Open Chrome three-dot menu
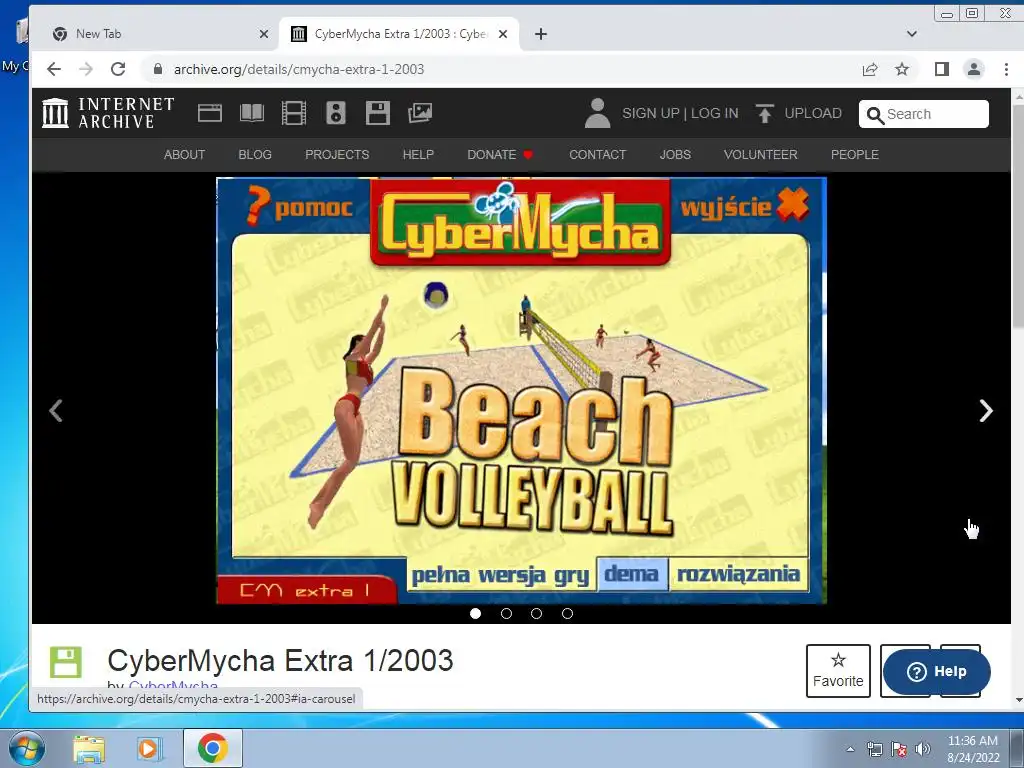The image size is (1024, 768). (1006, 69)
